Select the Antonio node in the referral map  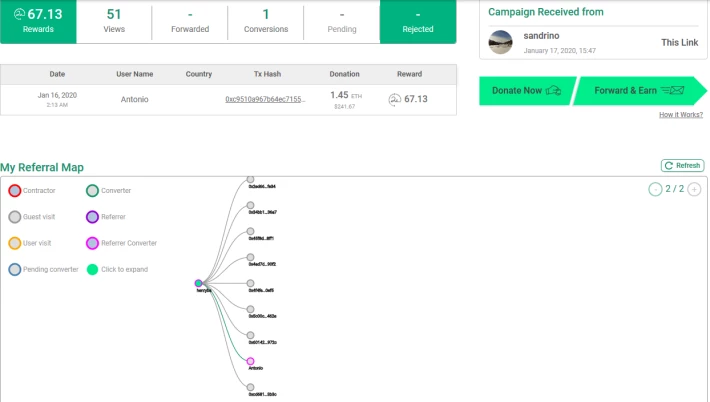(x=250, y=361)
